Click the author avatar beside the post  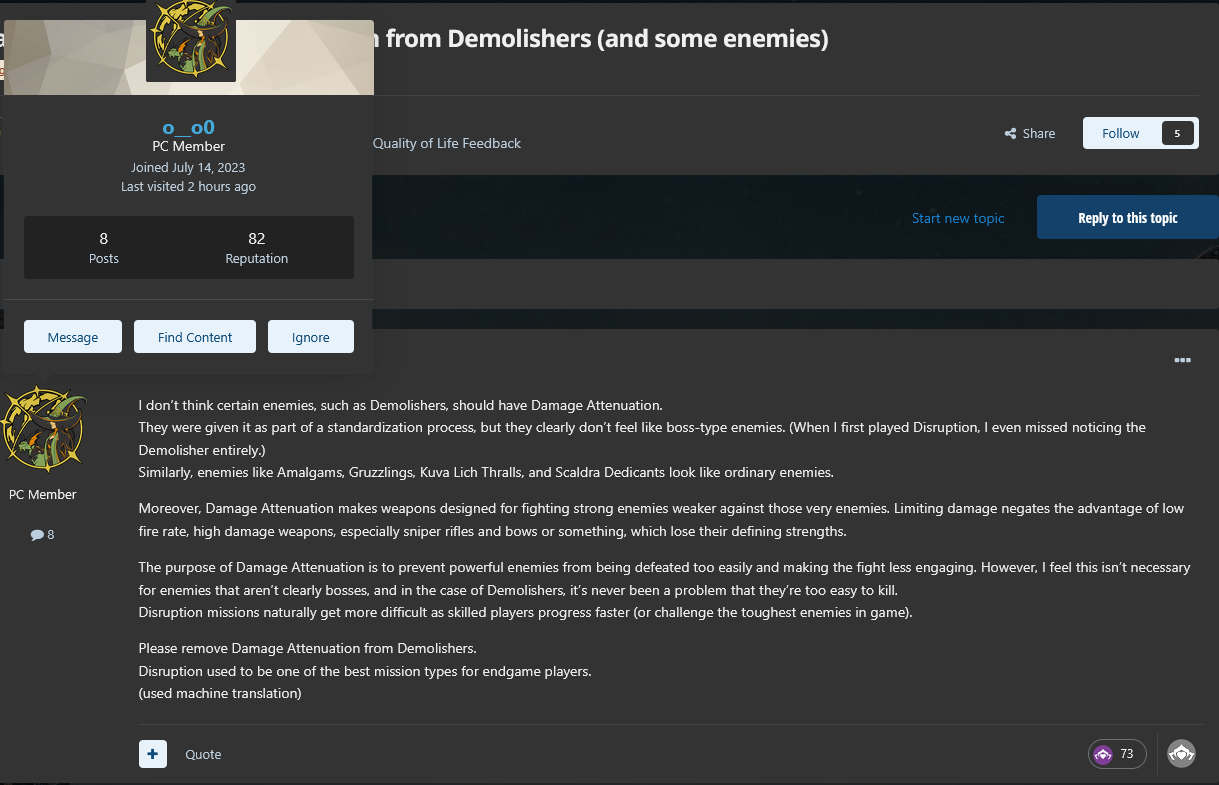coord(42,427)
